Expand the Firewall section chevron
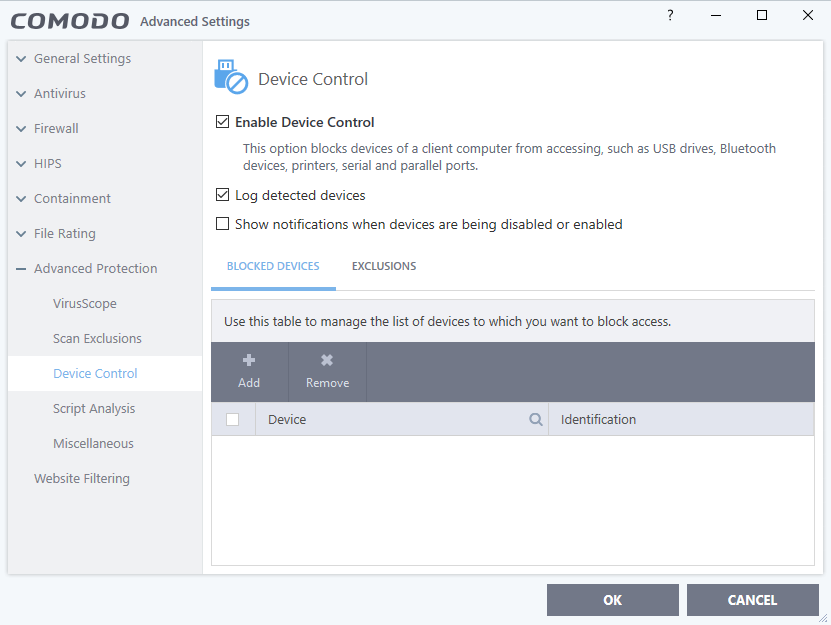 tap(21, 129)
